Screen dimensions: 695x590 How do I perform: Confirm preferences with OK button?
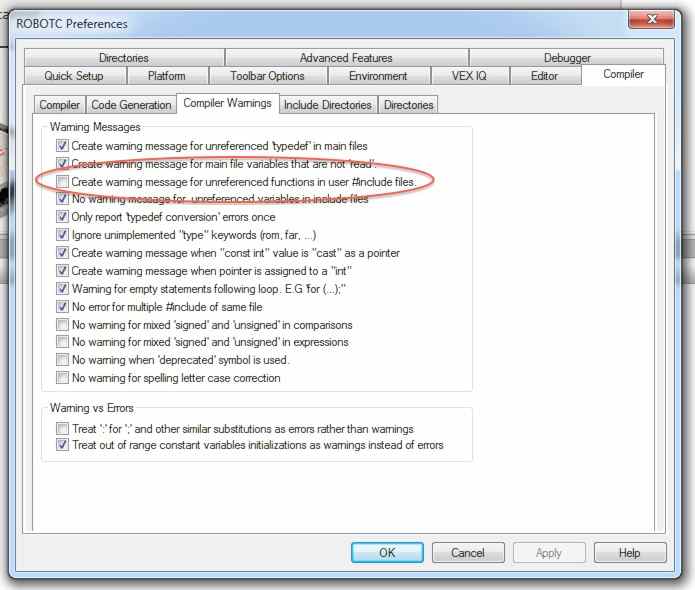pyautogui.click(x=387, y=553)
